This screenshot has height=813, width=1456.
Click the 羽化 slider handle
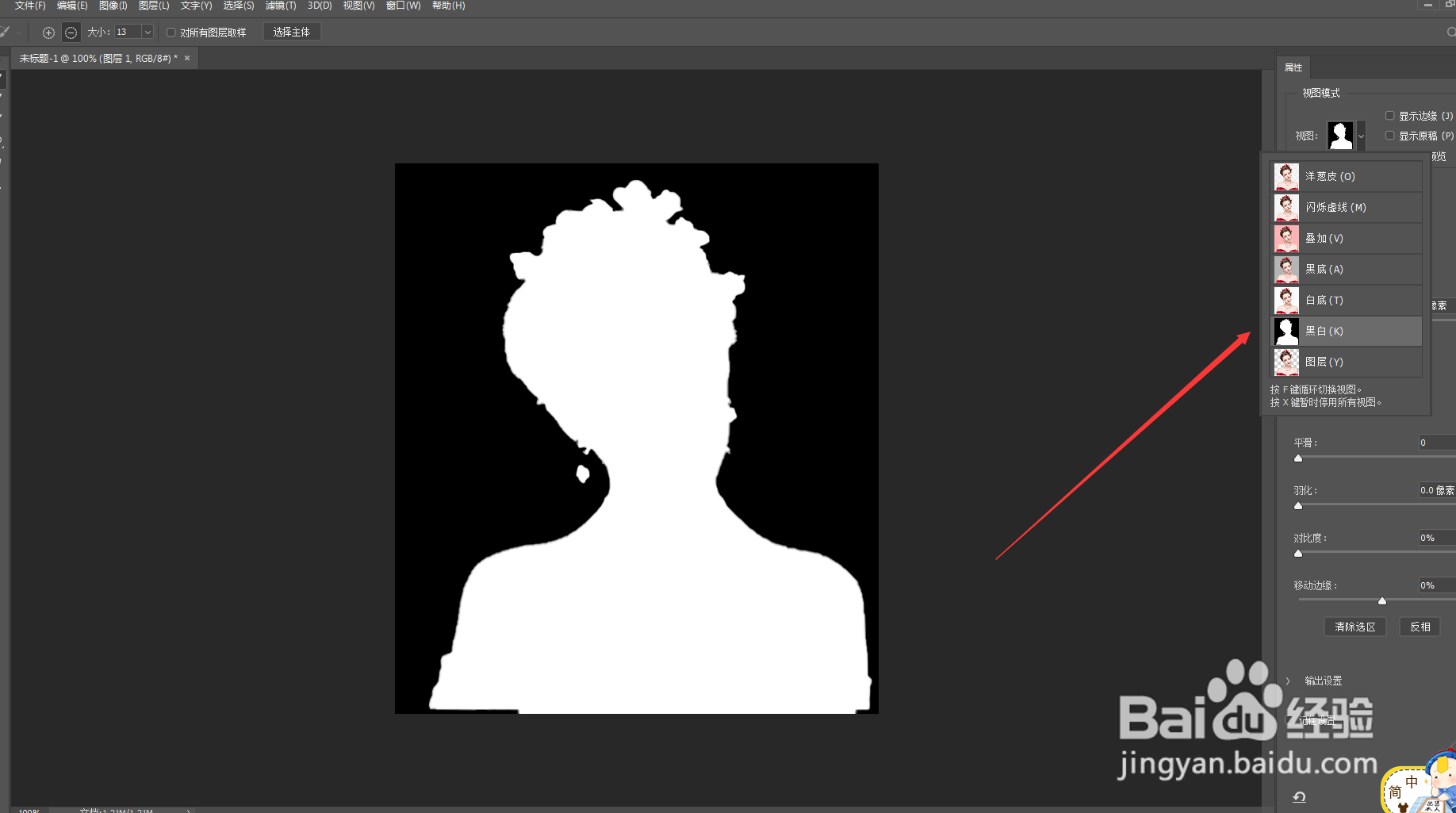(1298, 505)
